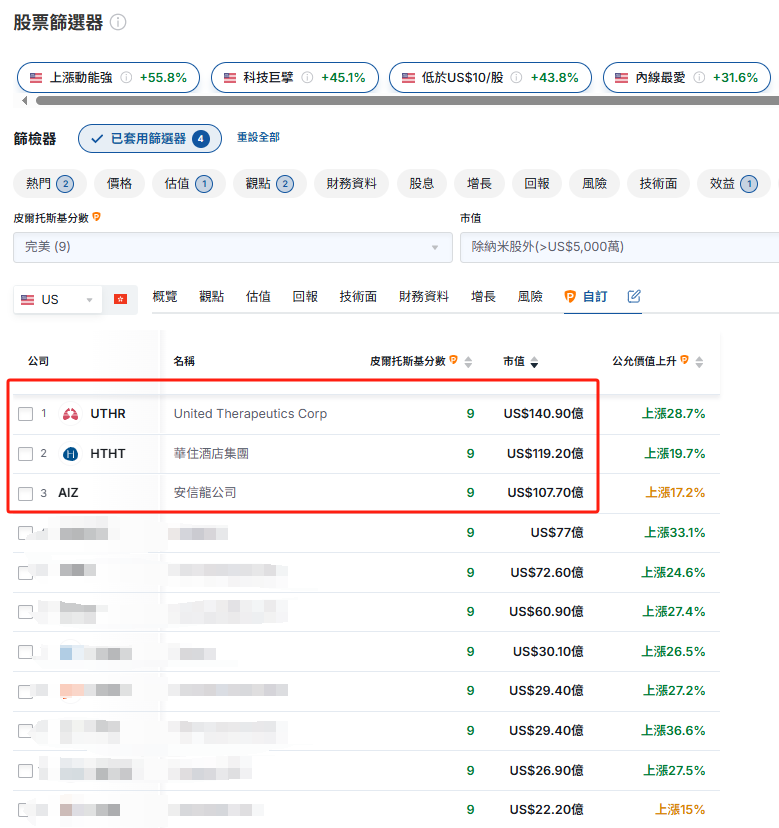Click the 重設全部 reset link
Screen dimensions: 779x828
pos(258,137)
